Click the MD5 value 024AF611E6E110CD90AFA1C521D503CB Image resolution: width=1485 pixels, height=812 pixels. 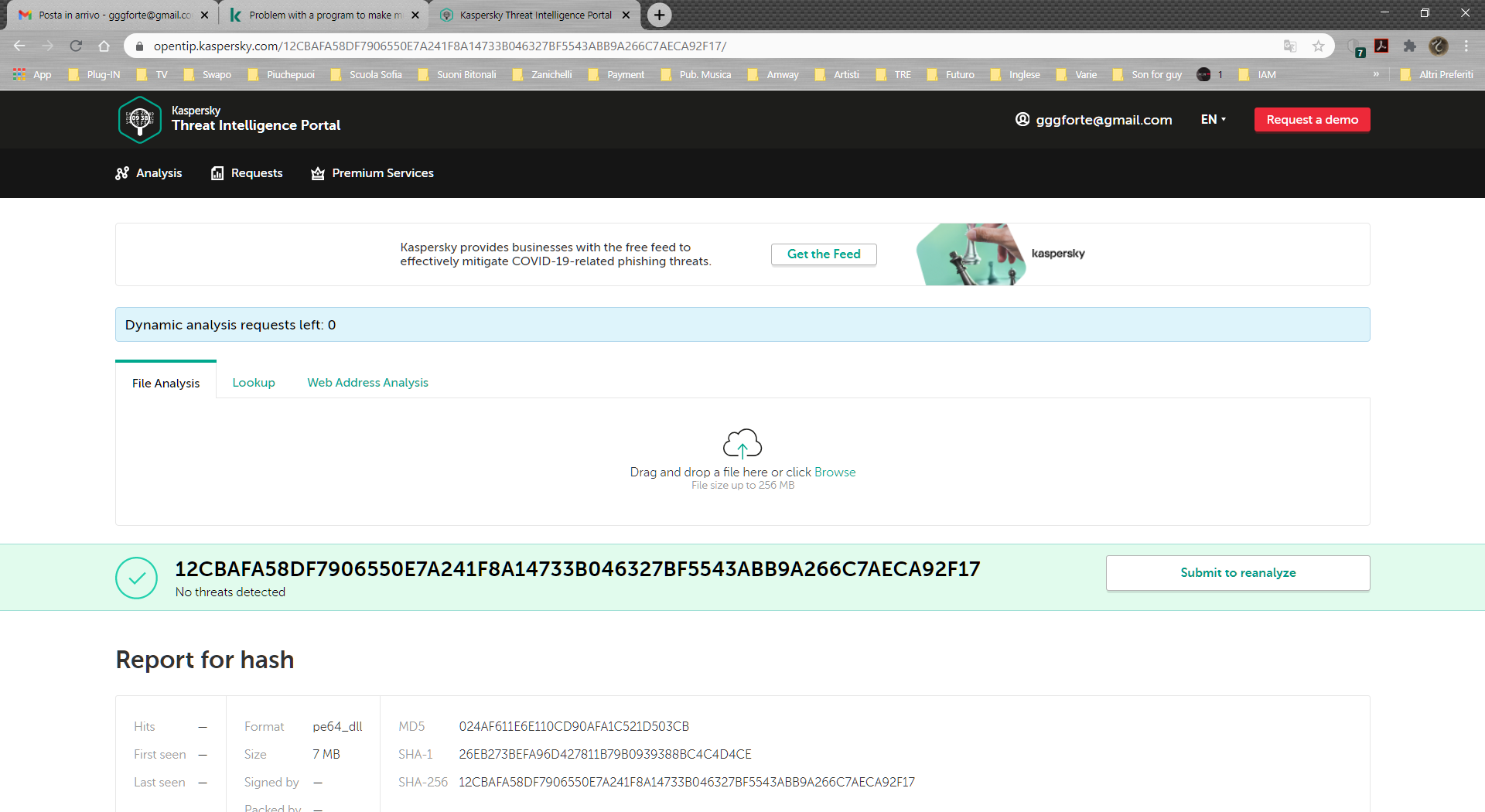pos(573,727)
